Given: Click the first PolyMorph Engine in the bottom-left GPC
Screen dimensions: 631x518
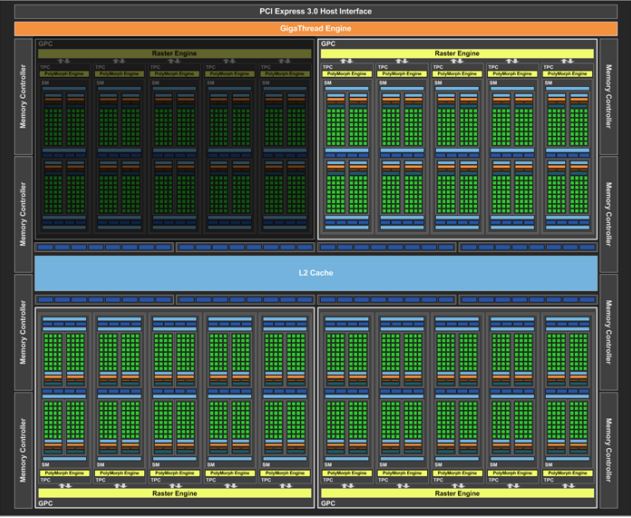Looking at the screenshot, I should click(64, 473).
